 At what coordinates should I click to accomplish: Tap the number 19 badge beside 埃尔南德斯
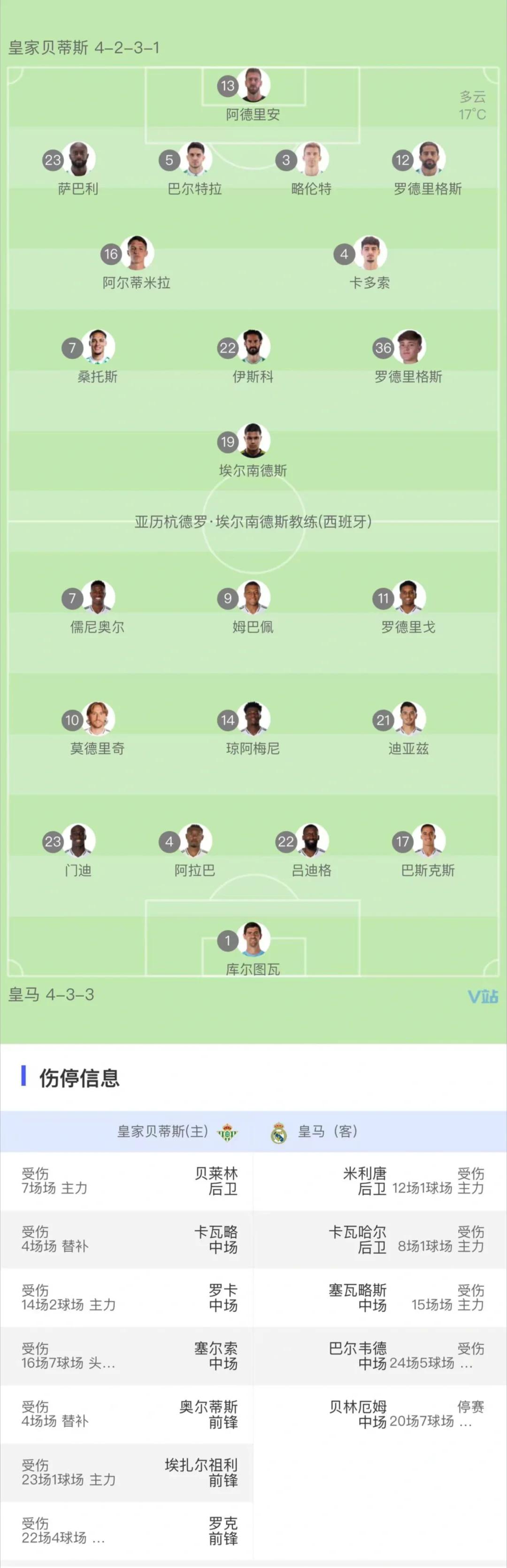tap(228, 442)
